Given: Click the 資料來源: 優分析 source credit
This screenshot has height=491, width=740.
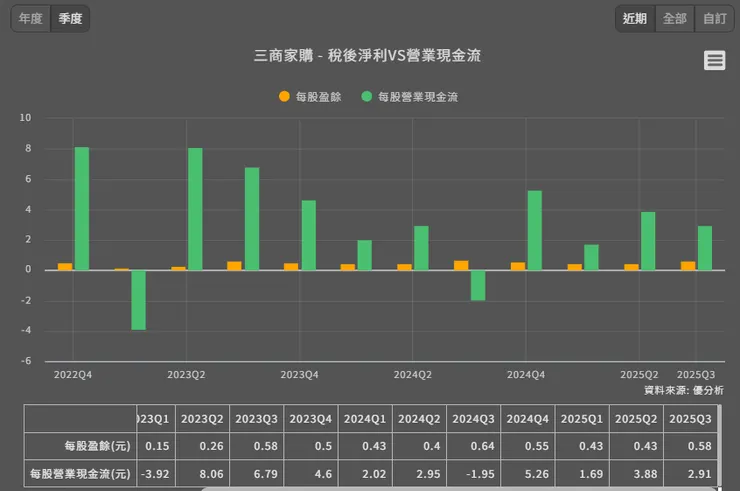Looking at the screenshot, I should point(684,390).
